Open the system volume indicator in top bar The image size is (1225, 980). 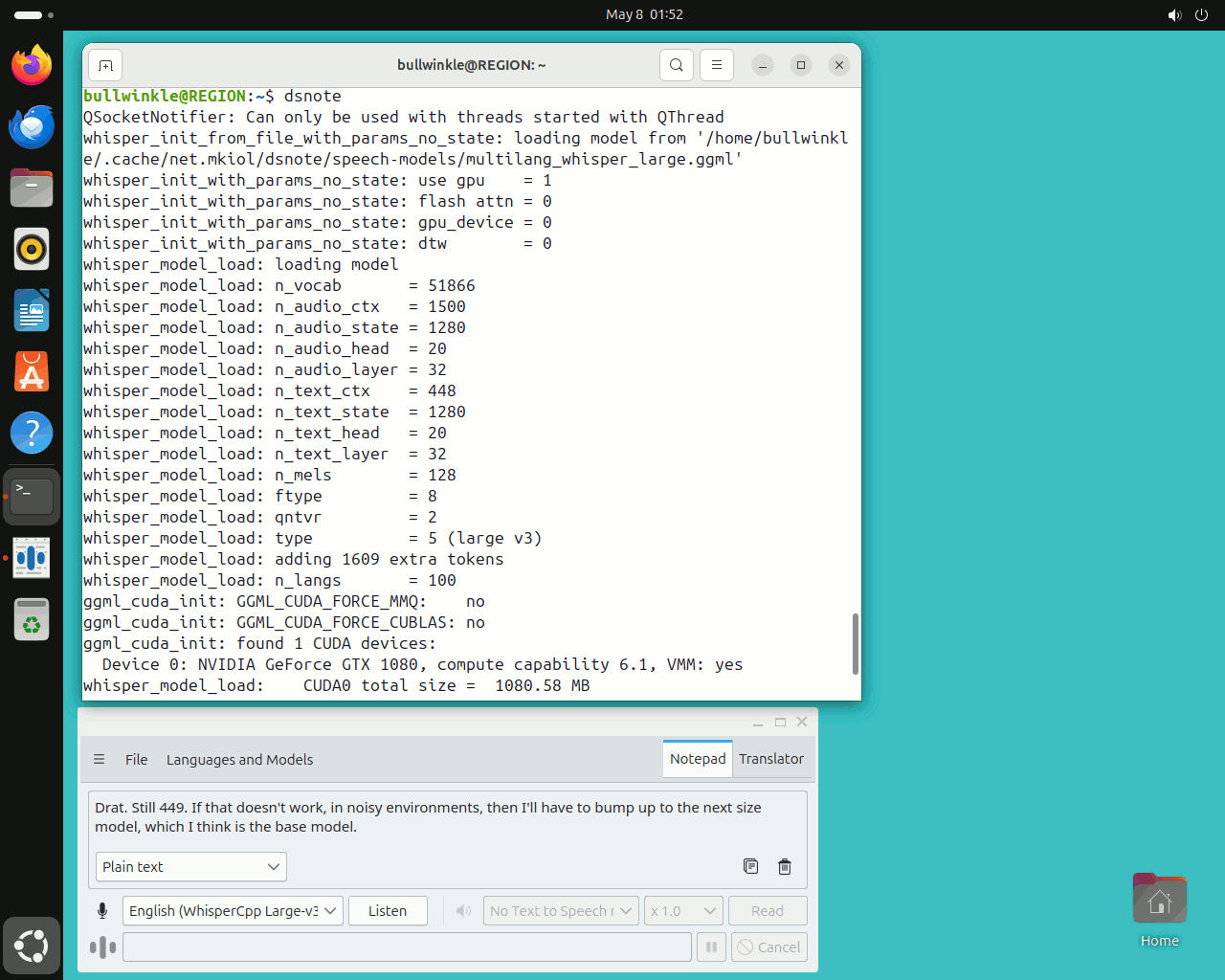[x=1174, y=14]
